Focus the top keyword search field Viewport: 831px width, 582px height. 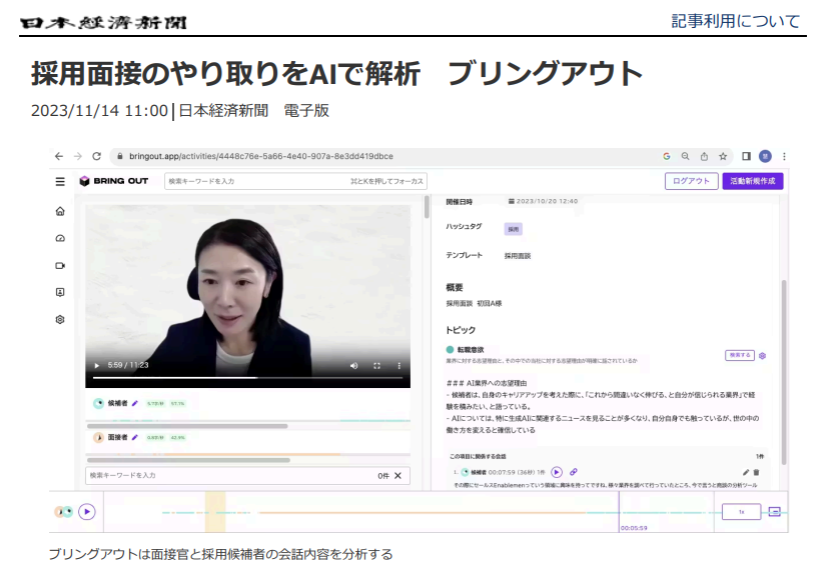[x=296, y=181]
